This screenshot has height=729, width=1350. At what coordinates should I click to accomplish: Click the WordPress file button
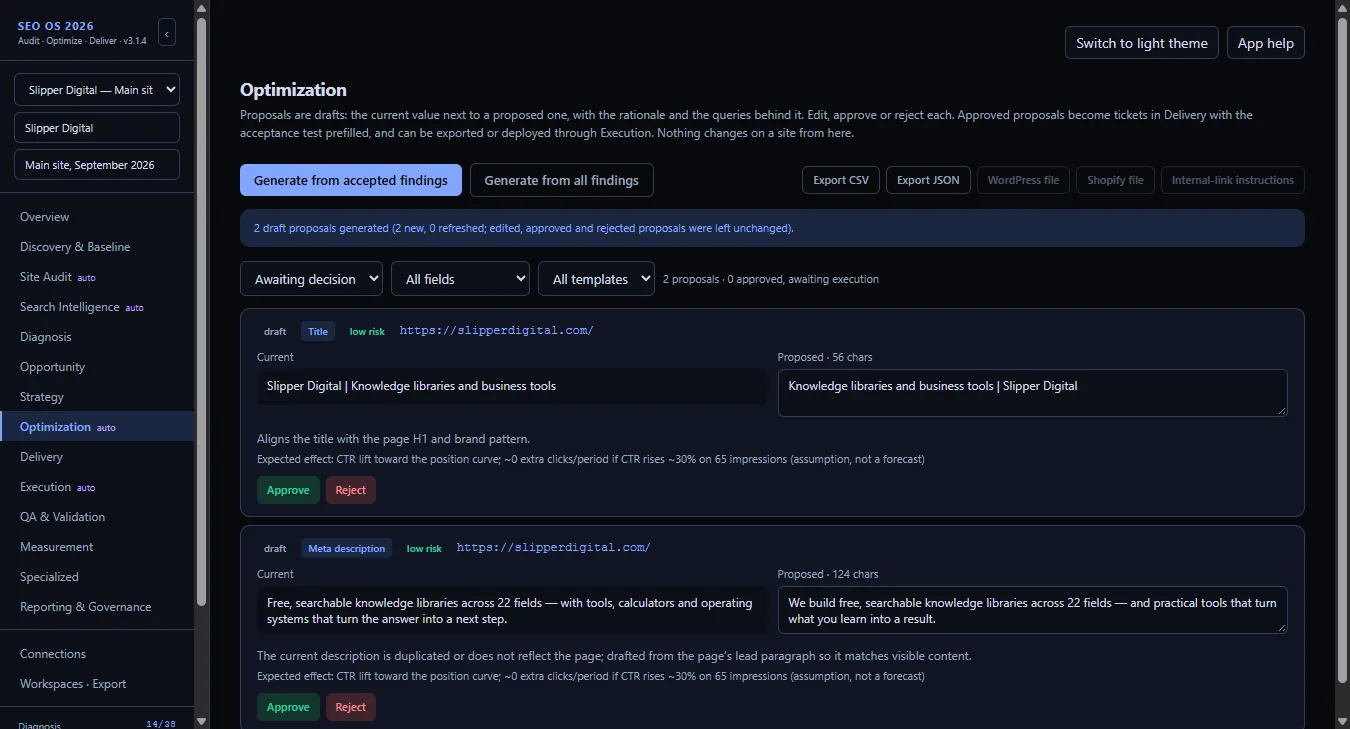tap(1023, 180)
